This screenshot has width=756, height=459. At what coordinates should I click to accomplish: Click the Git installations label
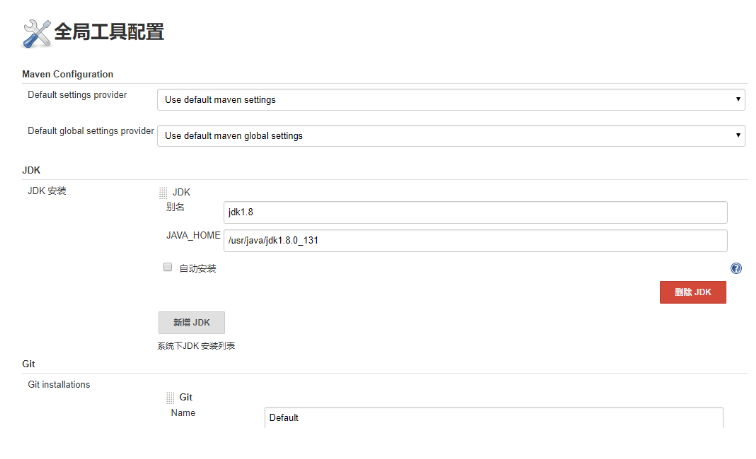(59, 384)
